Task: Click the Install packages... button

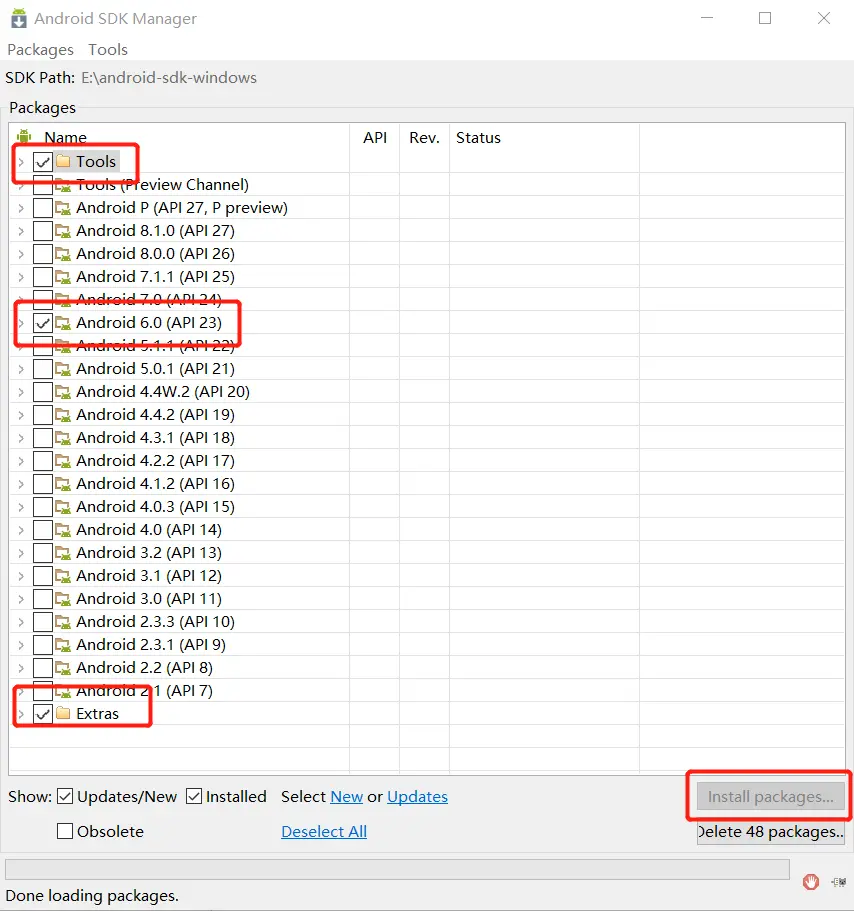Action: (770, 796)
